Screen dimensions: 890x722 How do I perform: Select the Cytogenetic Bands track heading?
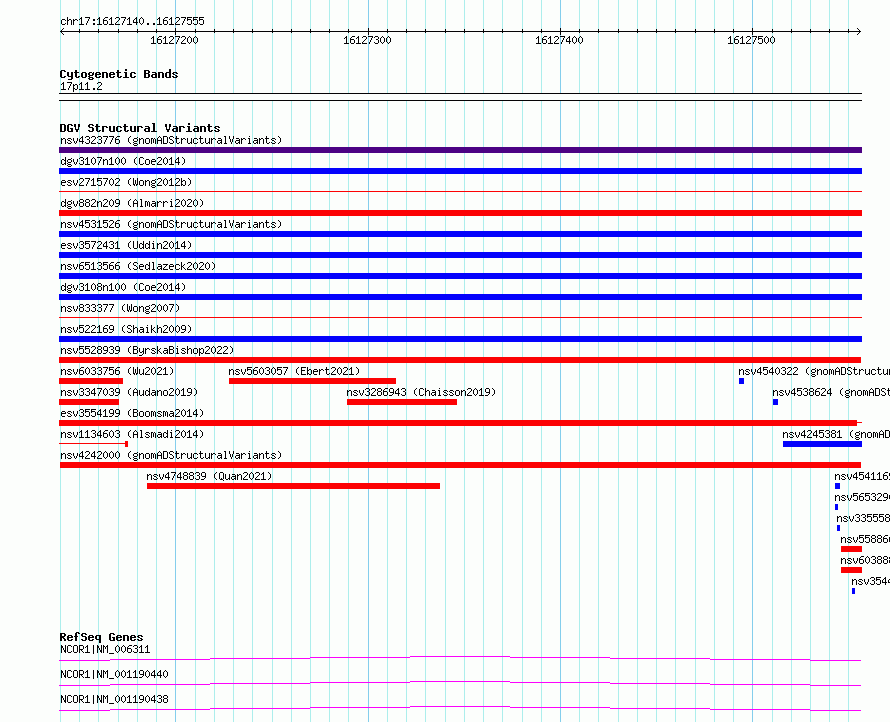point(119,74)
